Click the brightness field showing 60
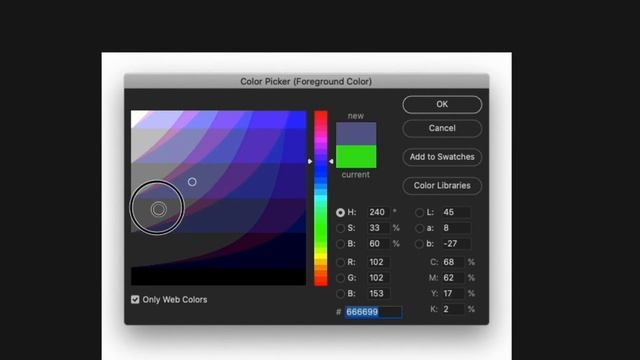 378,244
